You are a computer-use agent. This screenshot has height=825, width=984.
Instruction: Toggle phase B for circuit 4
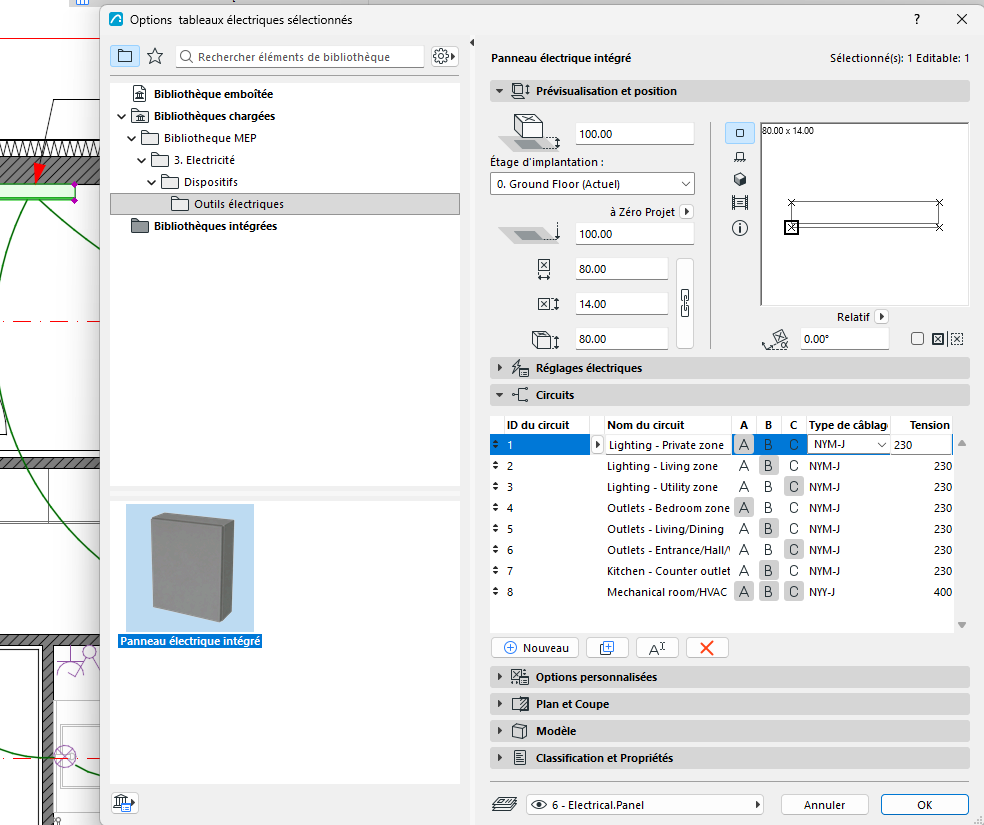click(x=768, y=508)
